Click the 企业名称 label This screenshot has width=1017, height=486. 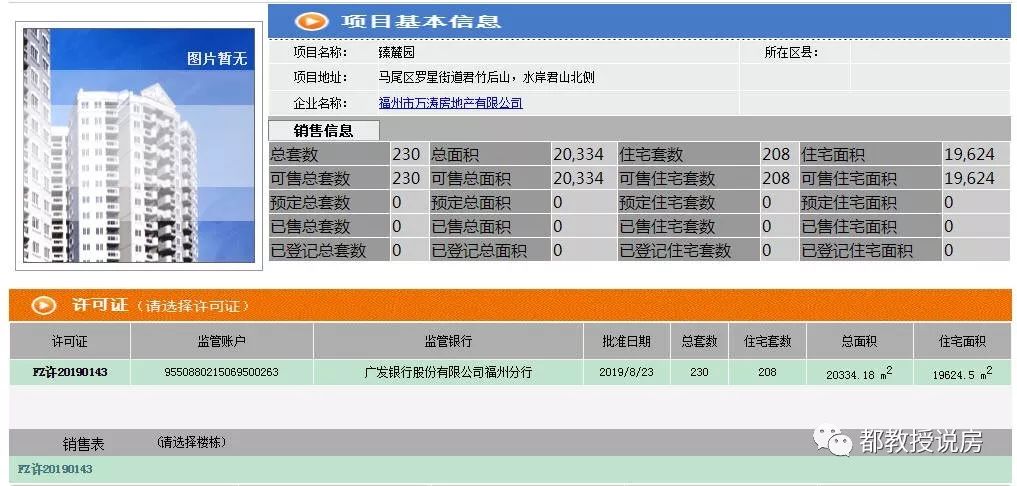(320, 103)
